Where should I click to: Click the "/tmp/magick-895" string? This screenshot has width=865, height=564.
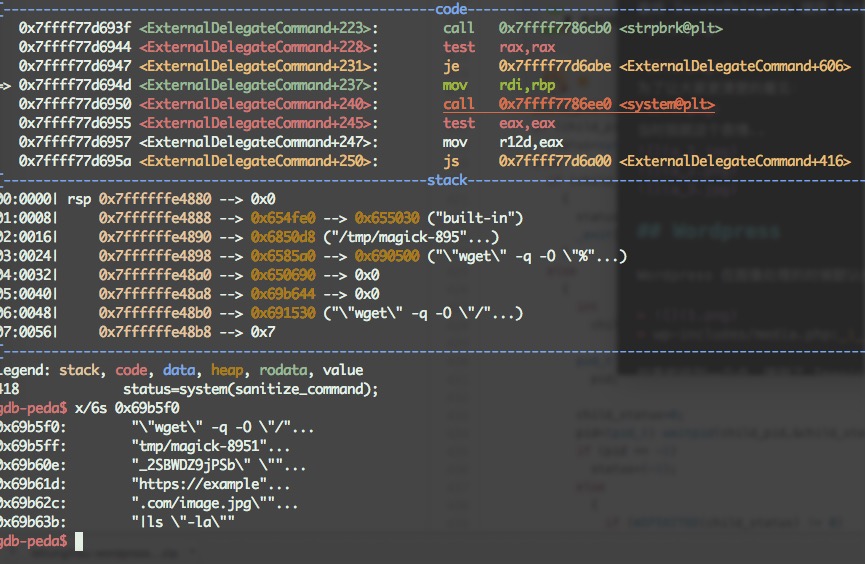click(x=411, y=237)
